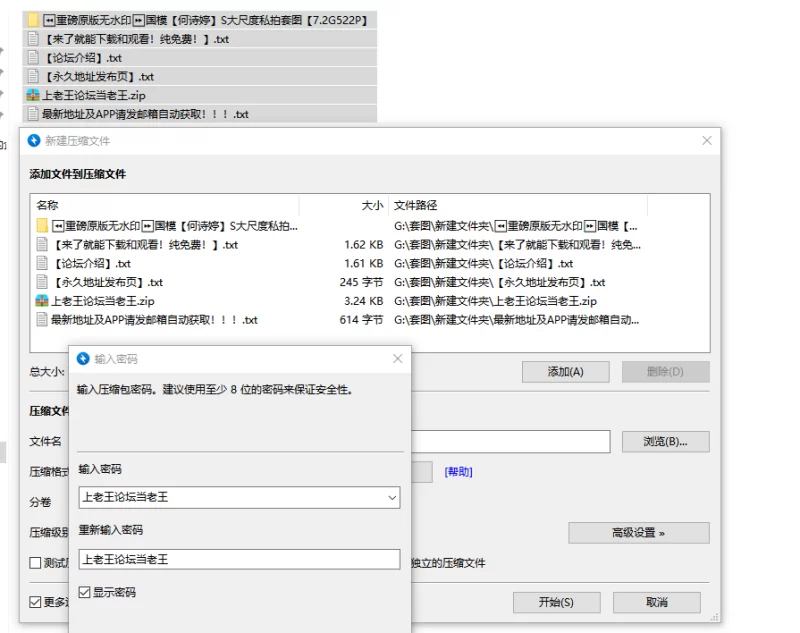Click size value 245 字节
This screenshot has height=633, width=800.
click(x=361, y=282)
